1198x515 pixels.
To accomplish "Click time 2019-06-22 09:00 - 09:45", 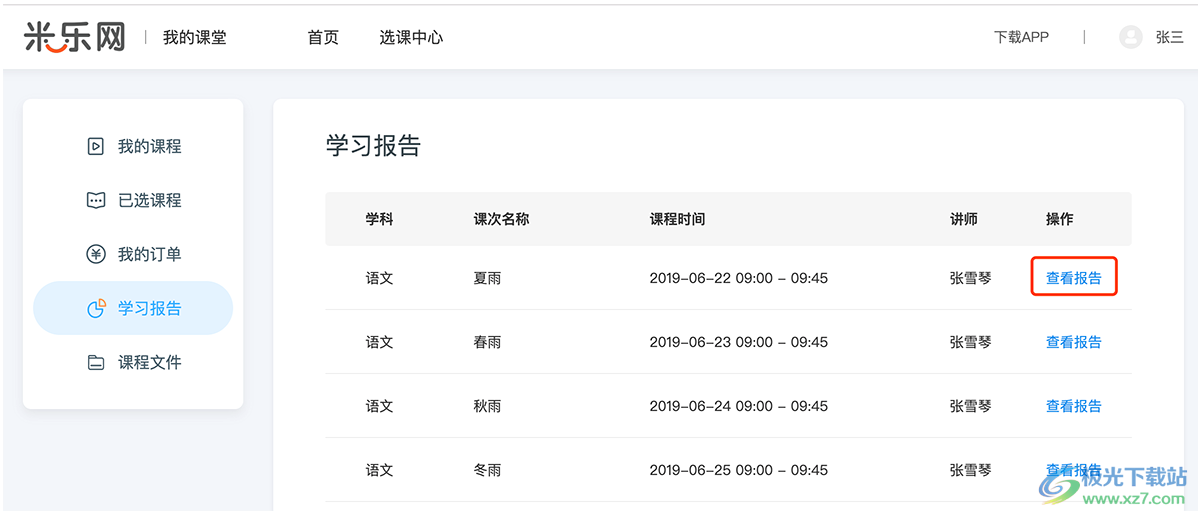I will 739,278.
